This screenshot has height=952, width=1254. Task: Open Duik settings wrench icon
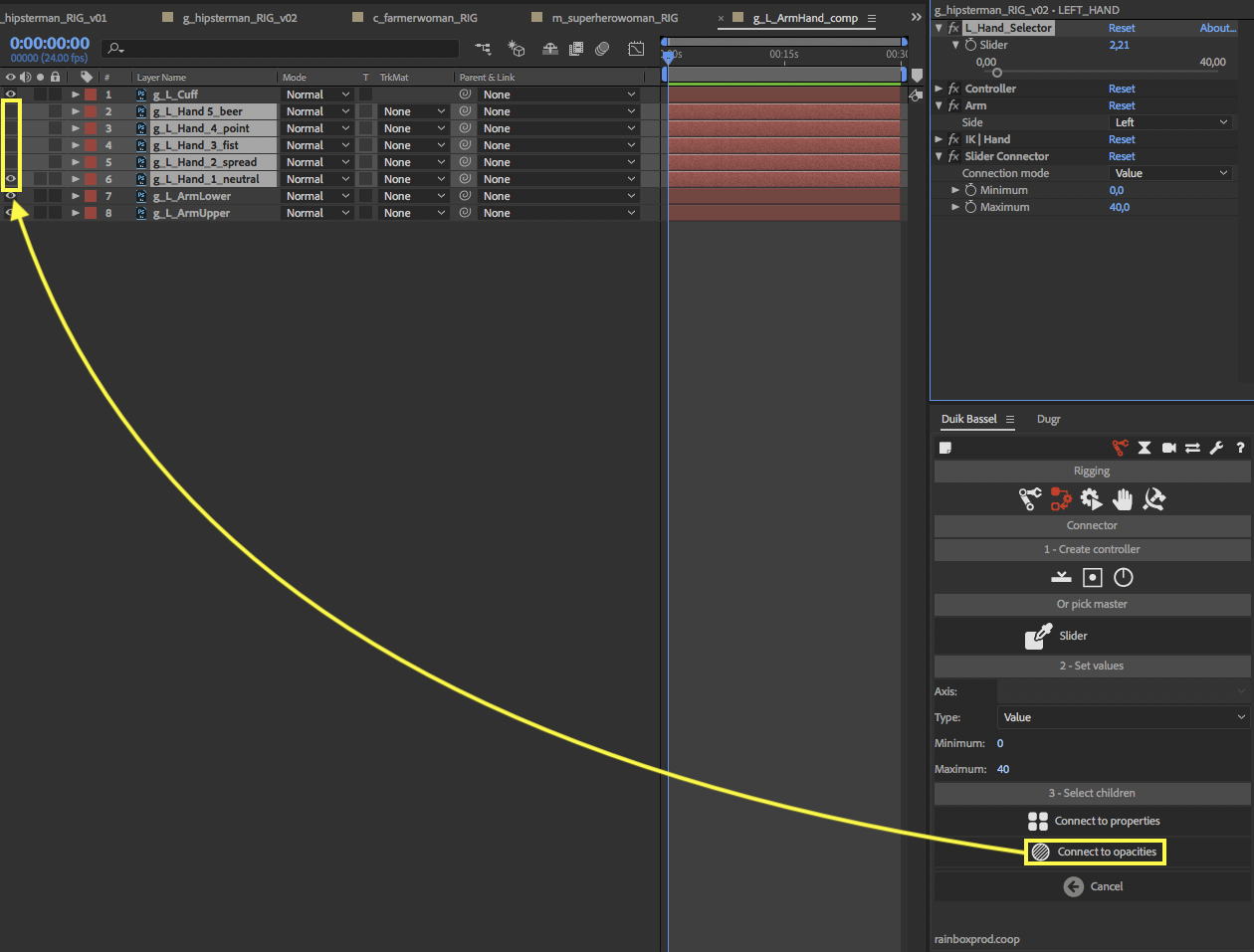click(1216, 448)
